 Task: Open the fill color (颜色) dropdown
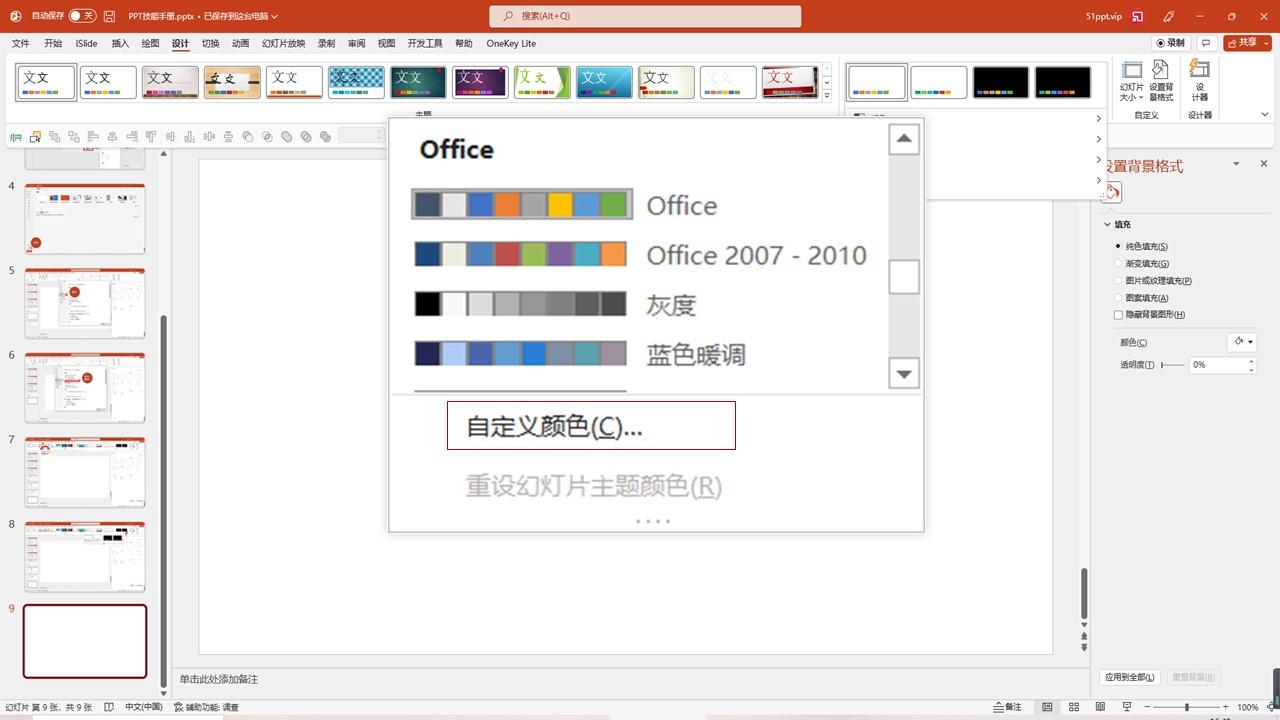(x=1242, y=342)
